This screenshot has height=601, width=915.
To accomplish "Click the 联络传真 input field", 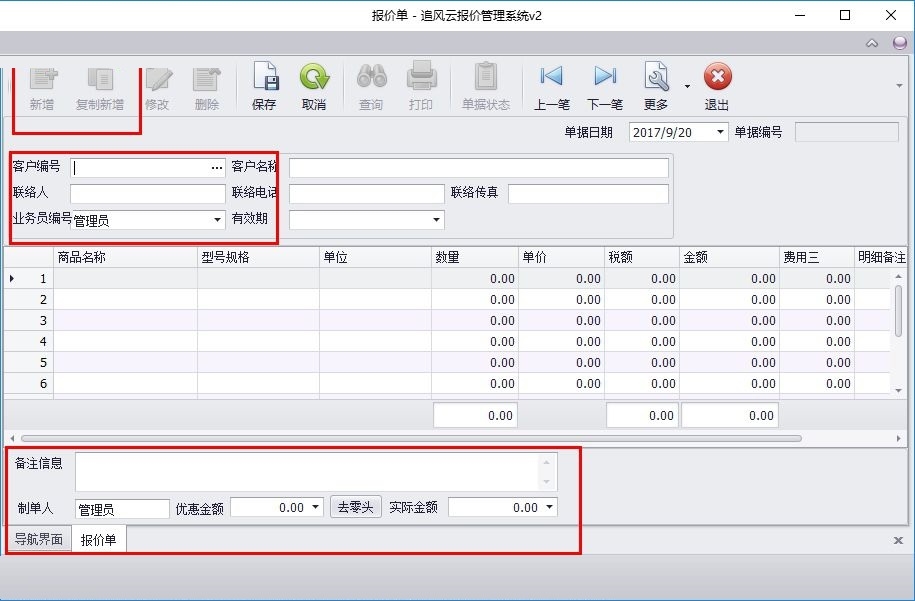I will pyautogui.click(x=588, y=193).
